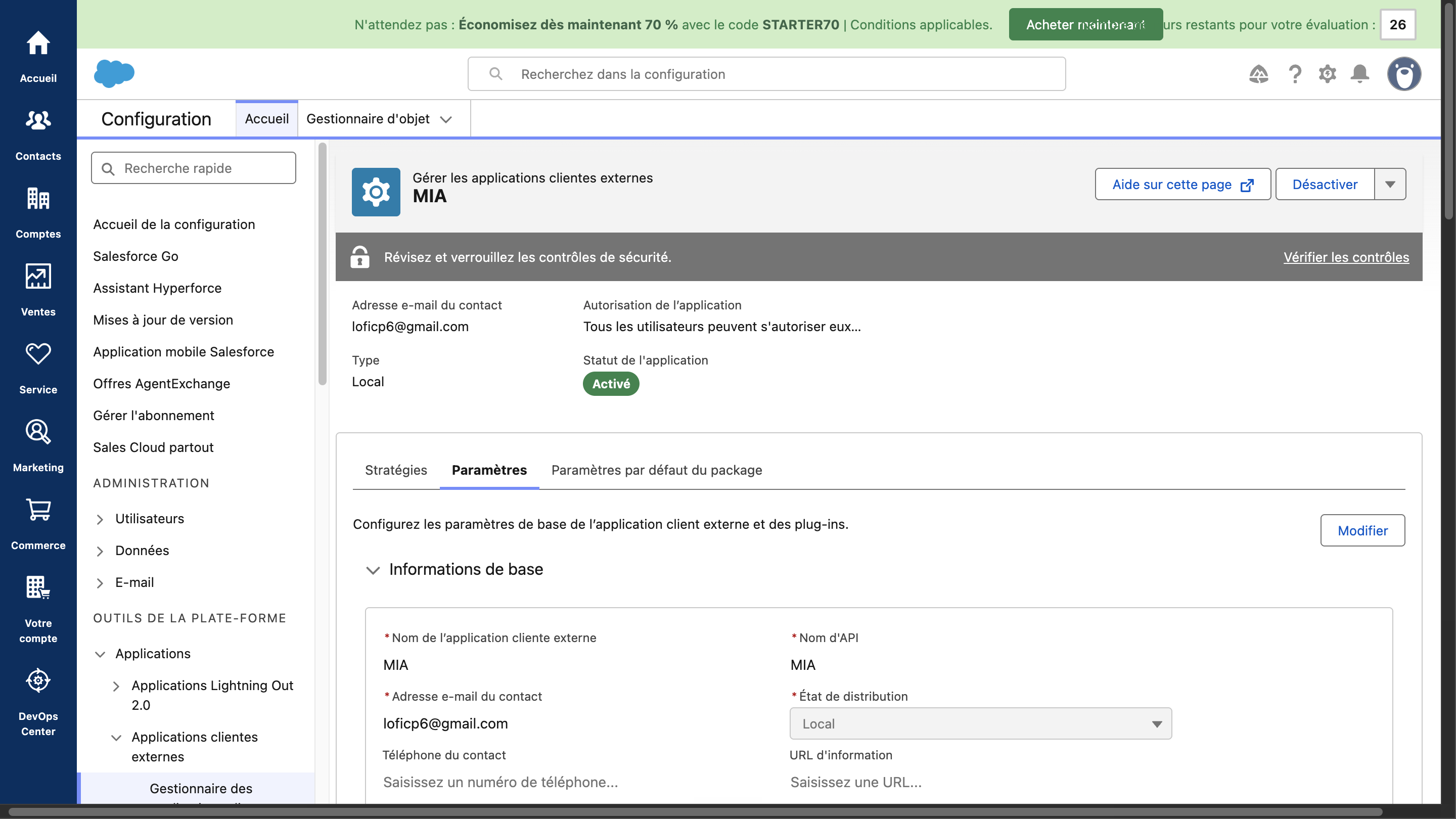Open the help question mark icon
This screenshot has height=819, width=1456.
click(1294, 74)
